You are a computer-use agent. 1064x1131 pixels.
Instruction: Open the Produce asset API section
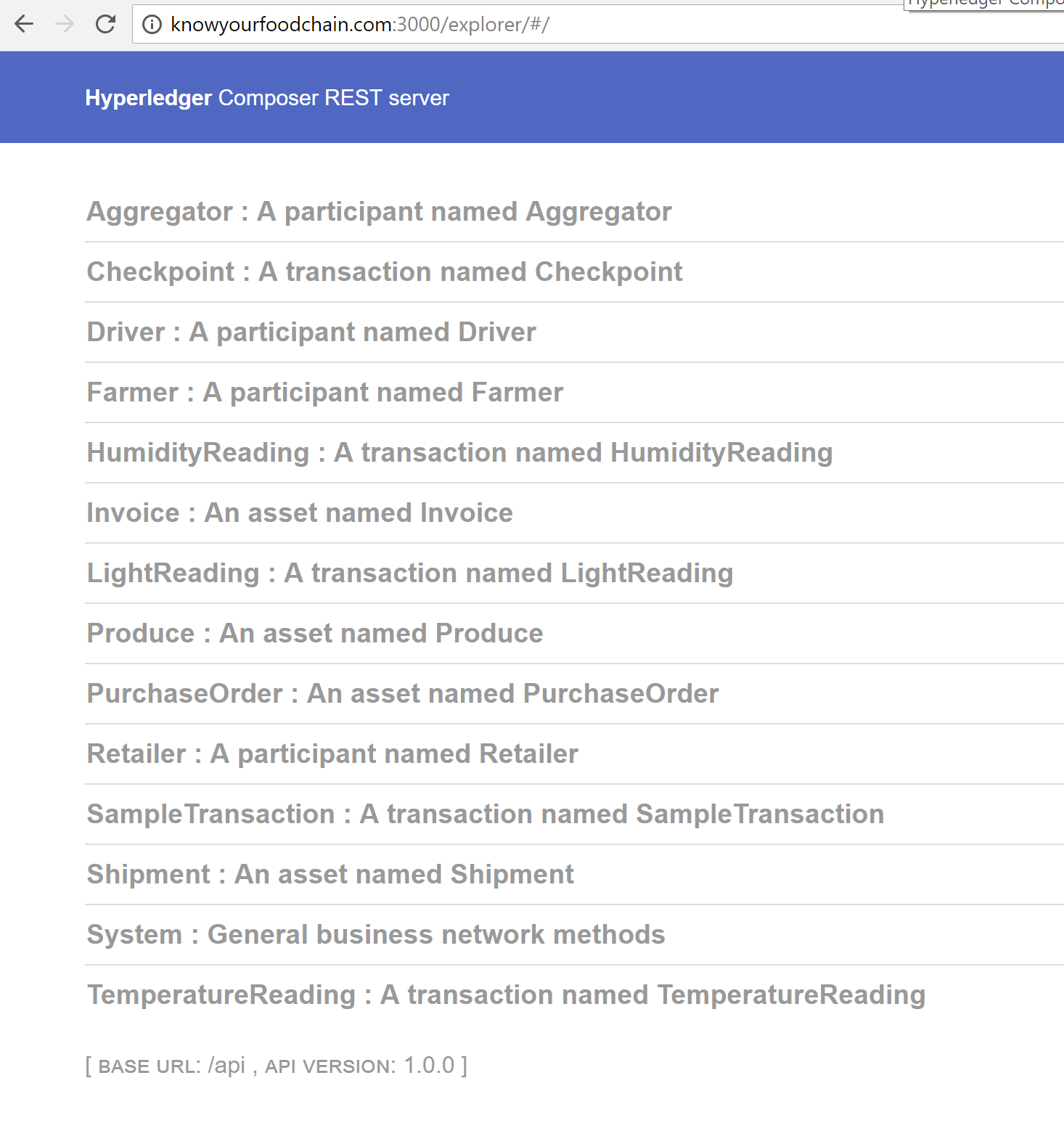[x=314, y=633]
